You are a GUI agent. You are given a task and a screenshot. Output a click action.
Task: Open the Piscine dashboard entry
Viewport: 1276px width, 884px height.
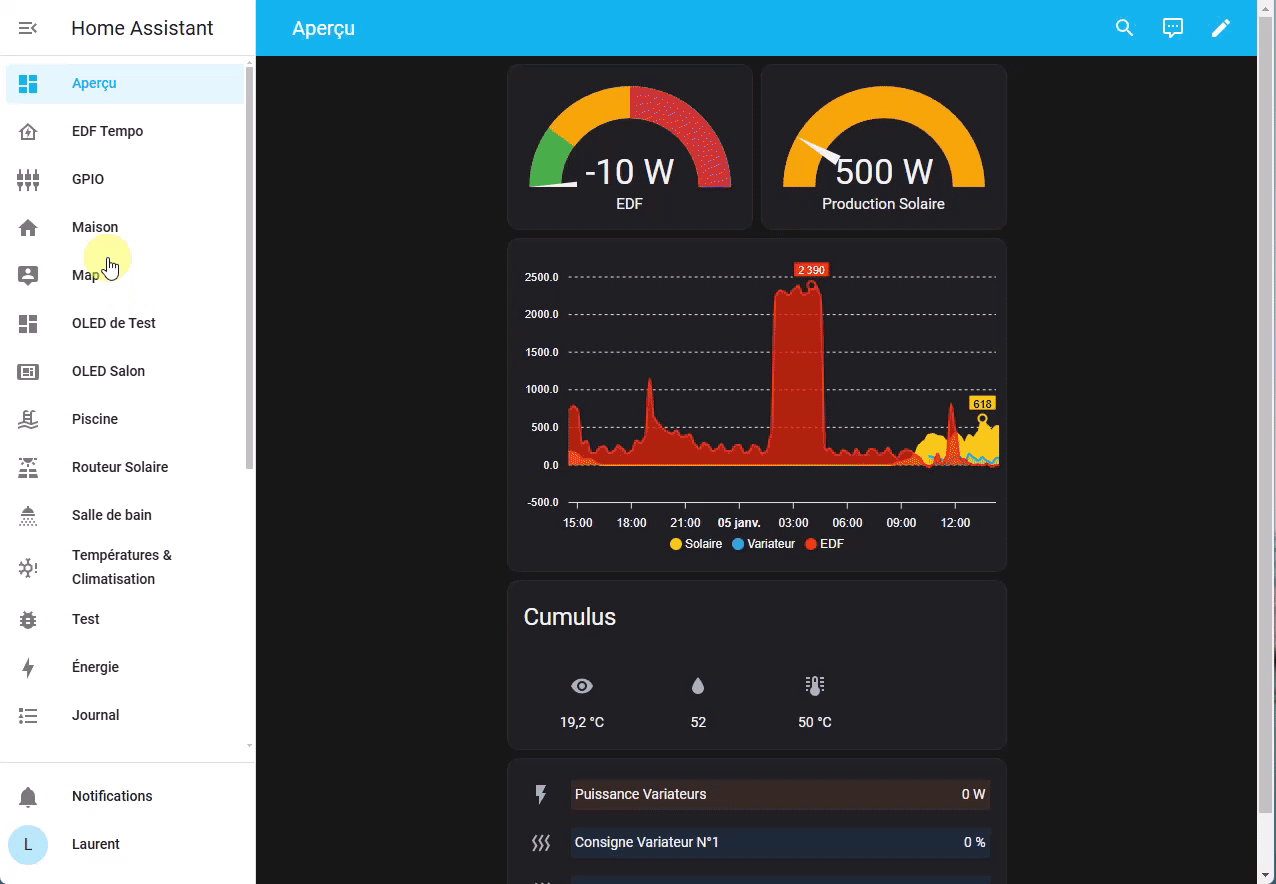tap(125, 420)
